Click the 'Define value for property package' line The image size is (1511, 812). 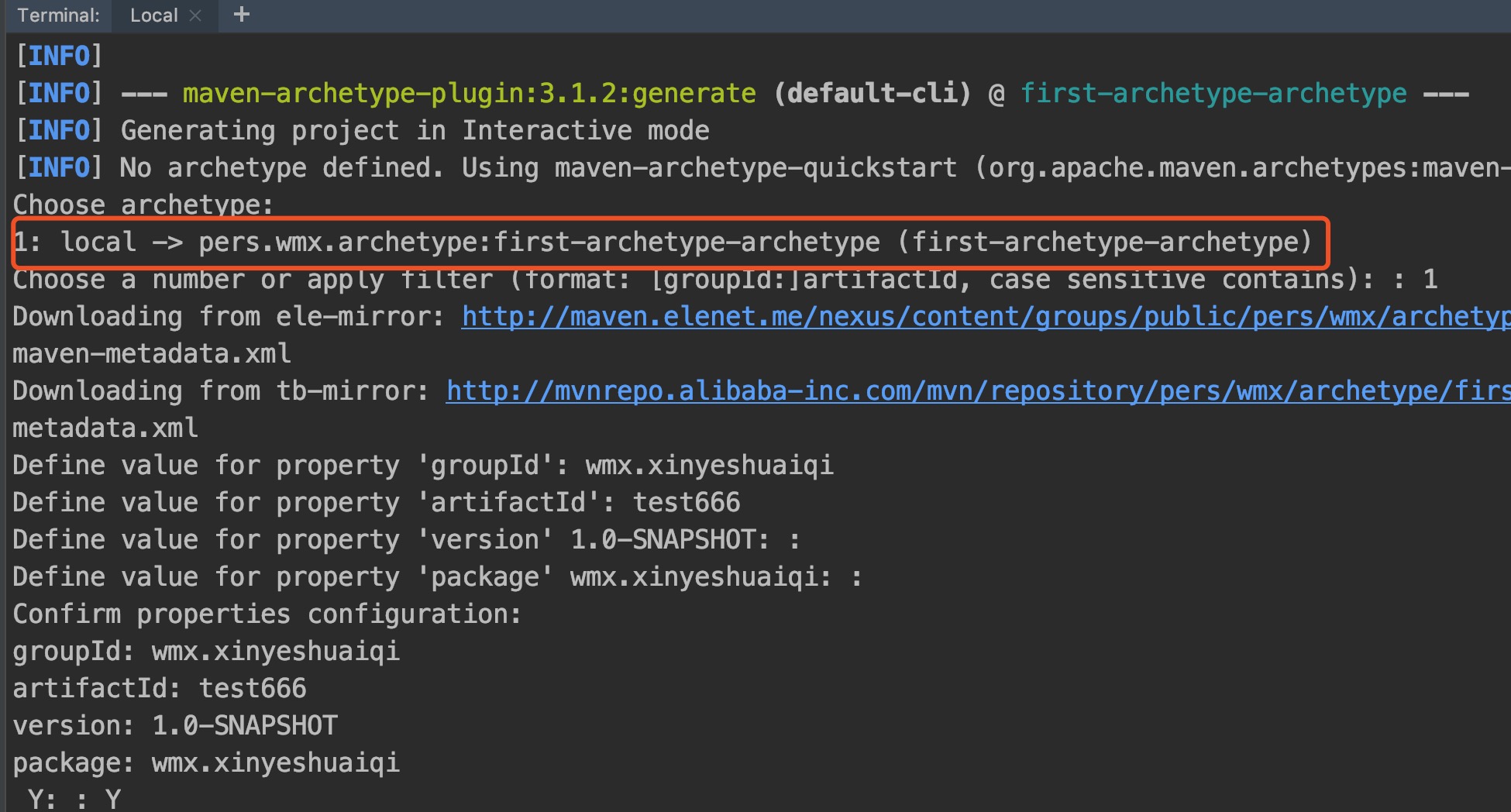tap(436, 576)
